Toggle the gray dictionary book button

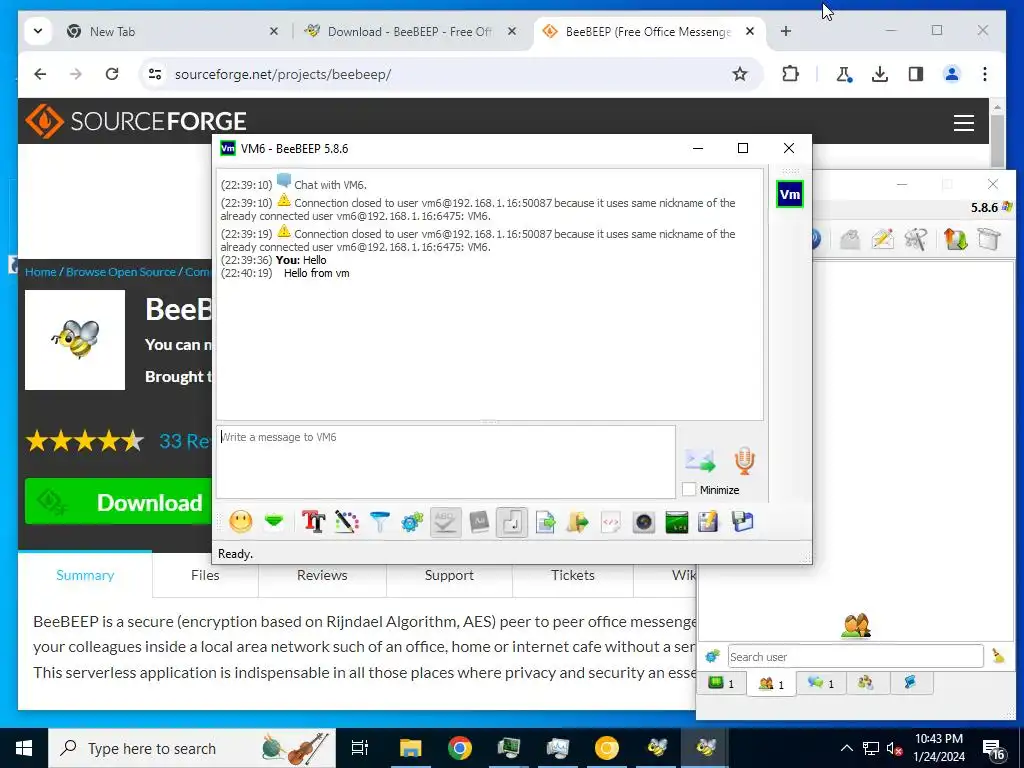click(479, 522)
